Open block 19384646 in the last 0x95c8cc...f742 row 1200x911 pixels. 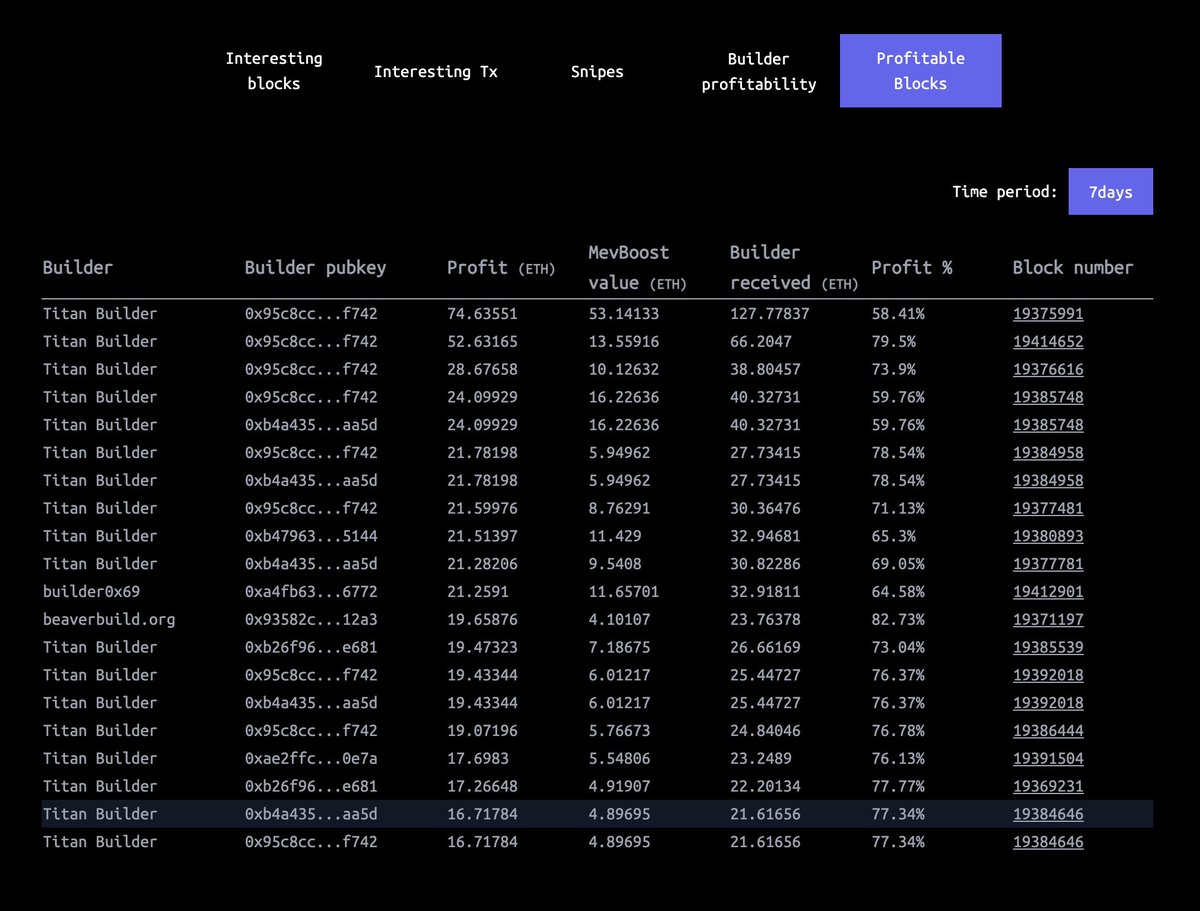1048,842
